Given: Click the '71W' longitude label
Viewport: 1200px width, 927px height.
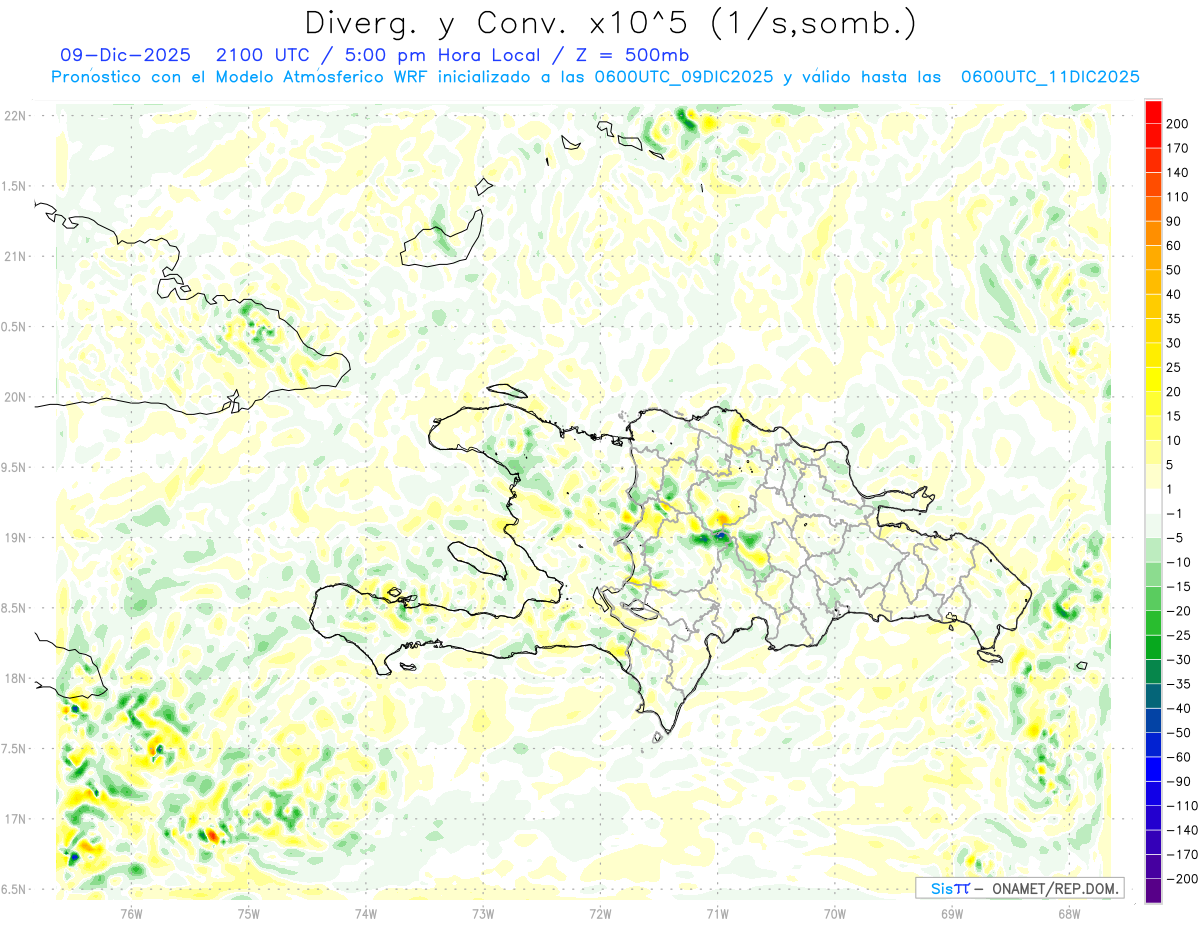Looking at the screenshot, I should coord(717,913).
